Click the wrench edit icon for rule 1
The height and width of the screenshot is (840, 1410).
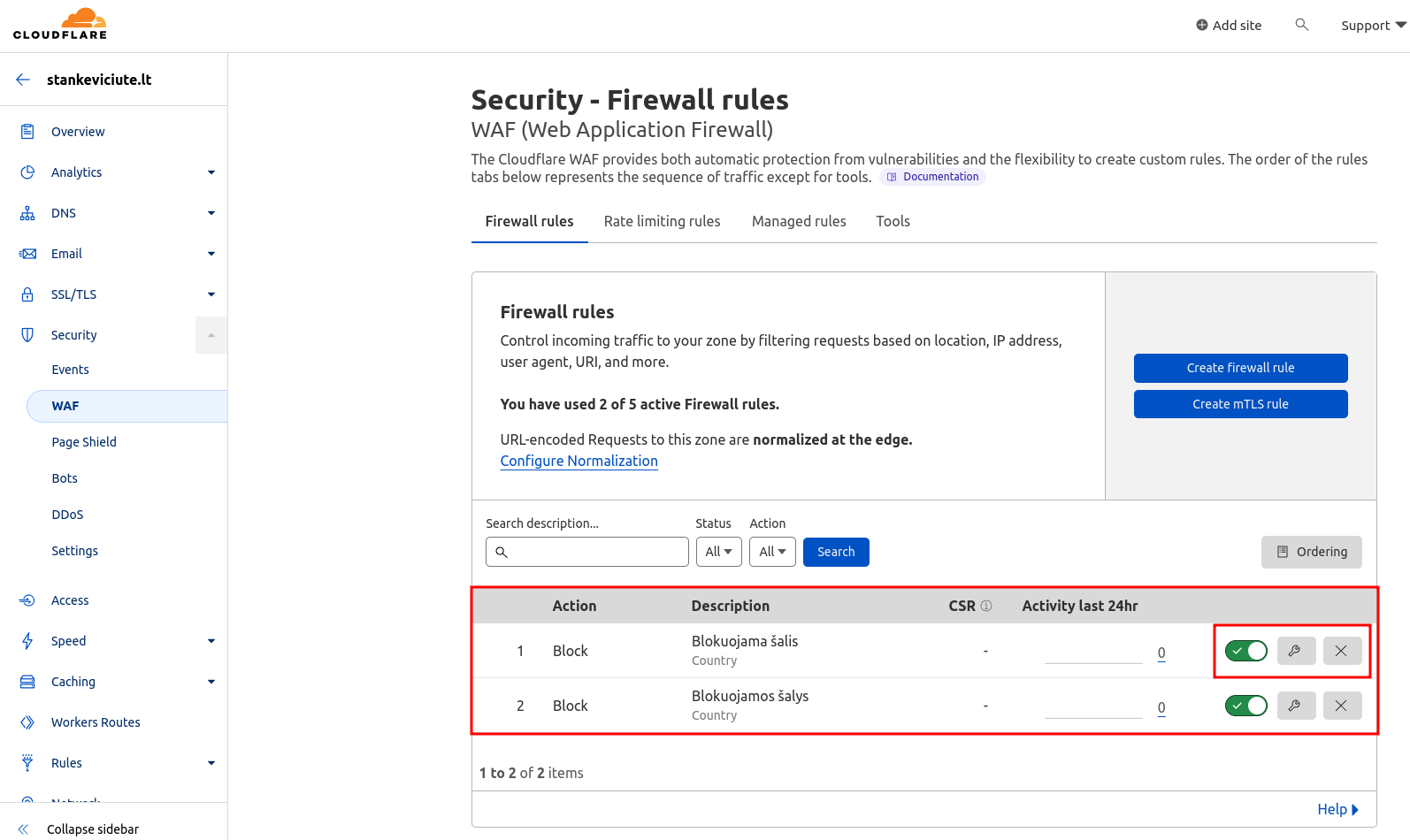tap(1296, 651)
